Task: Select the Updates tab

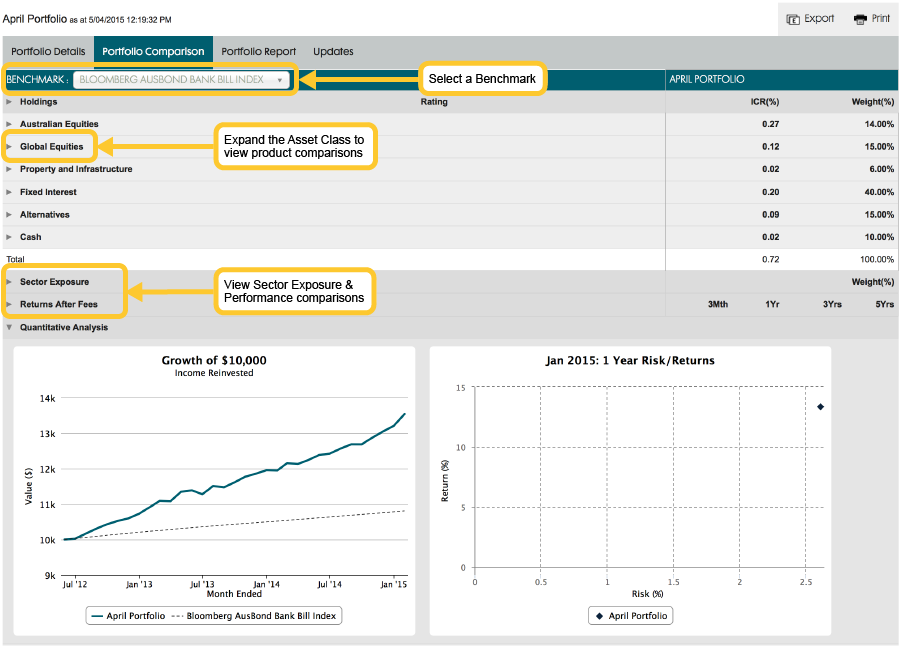Action: pyautogui.click(x=333, y=51)
